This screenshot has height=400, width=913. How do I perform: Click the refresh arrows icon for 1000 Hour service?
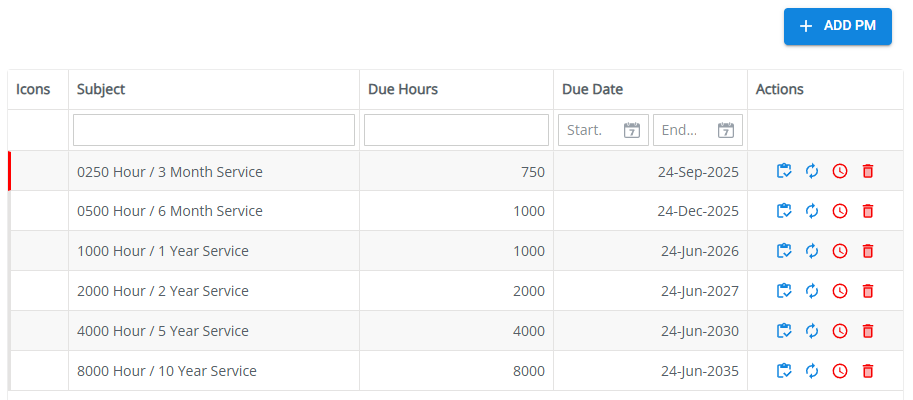[812, 251]
